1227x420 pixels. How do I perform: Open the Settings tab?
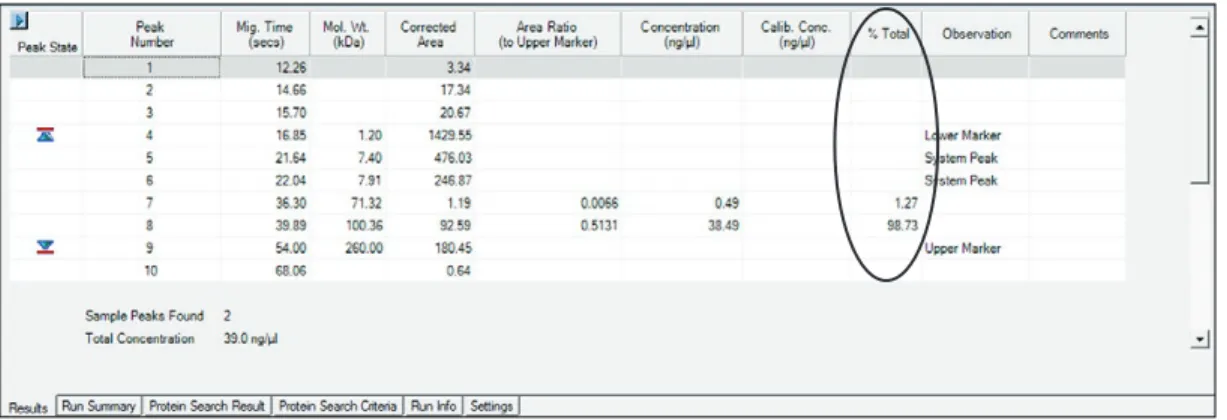point(491,406)
